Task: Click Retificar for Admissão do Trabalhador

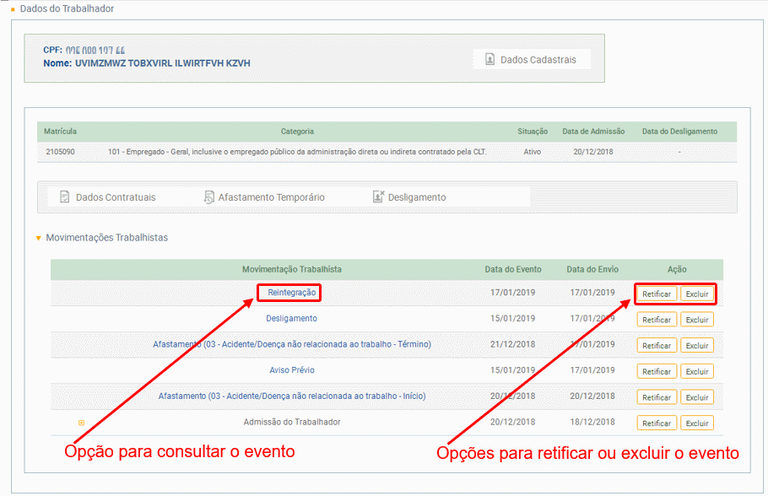Action: point(656,423)
